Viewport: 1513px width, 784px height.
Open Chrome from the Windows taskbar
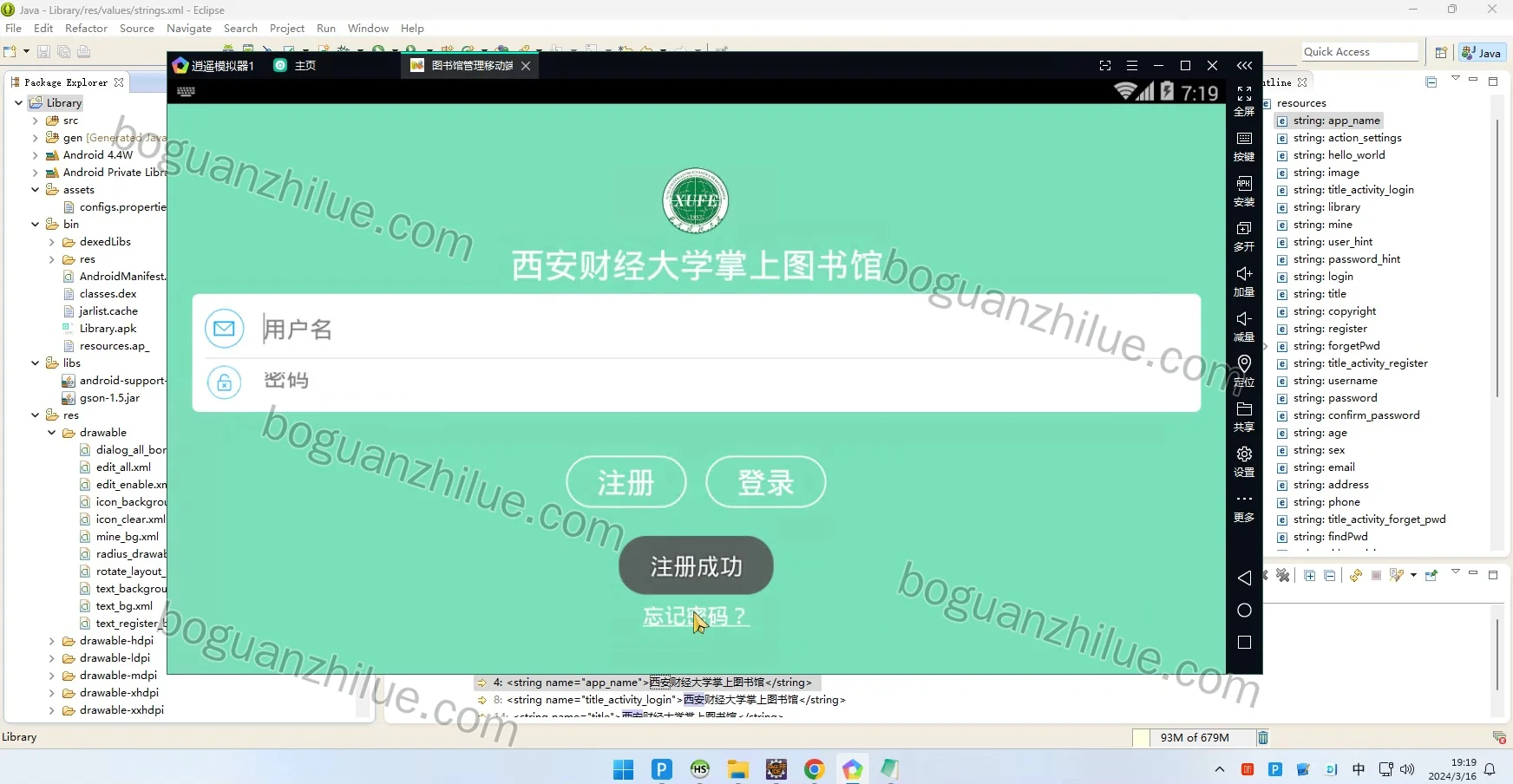tap(814, 769)
